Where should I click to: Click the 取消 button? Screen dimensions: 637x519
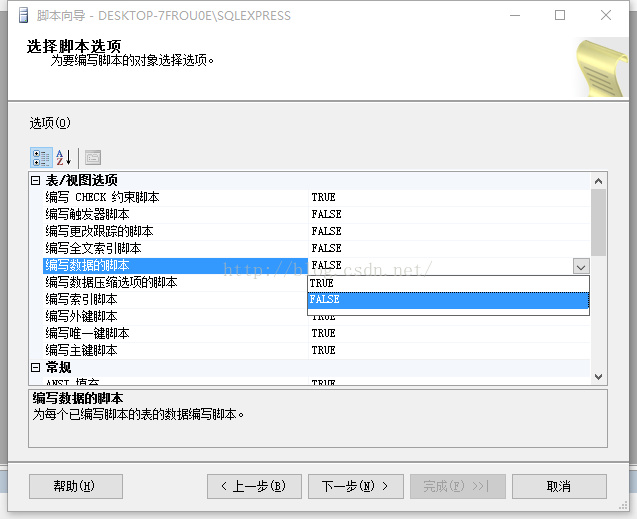pos(559,486)
